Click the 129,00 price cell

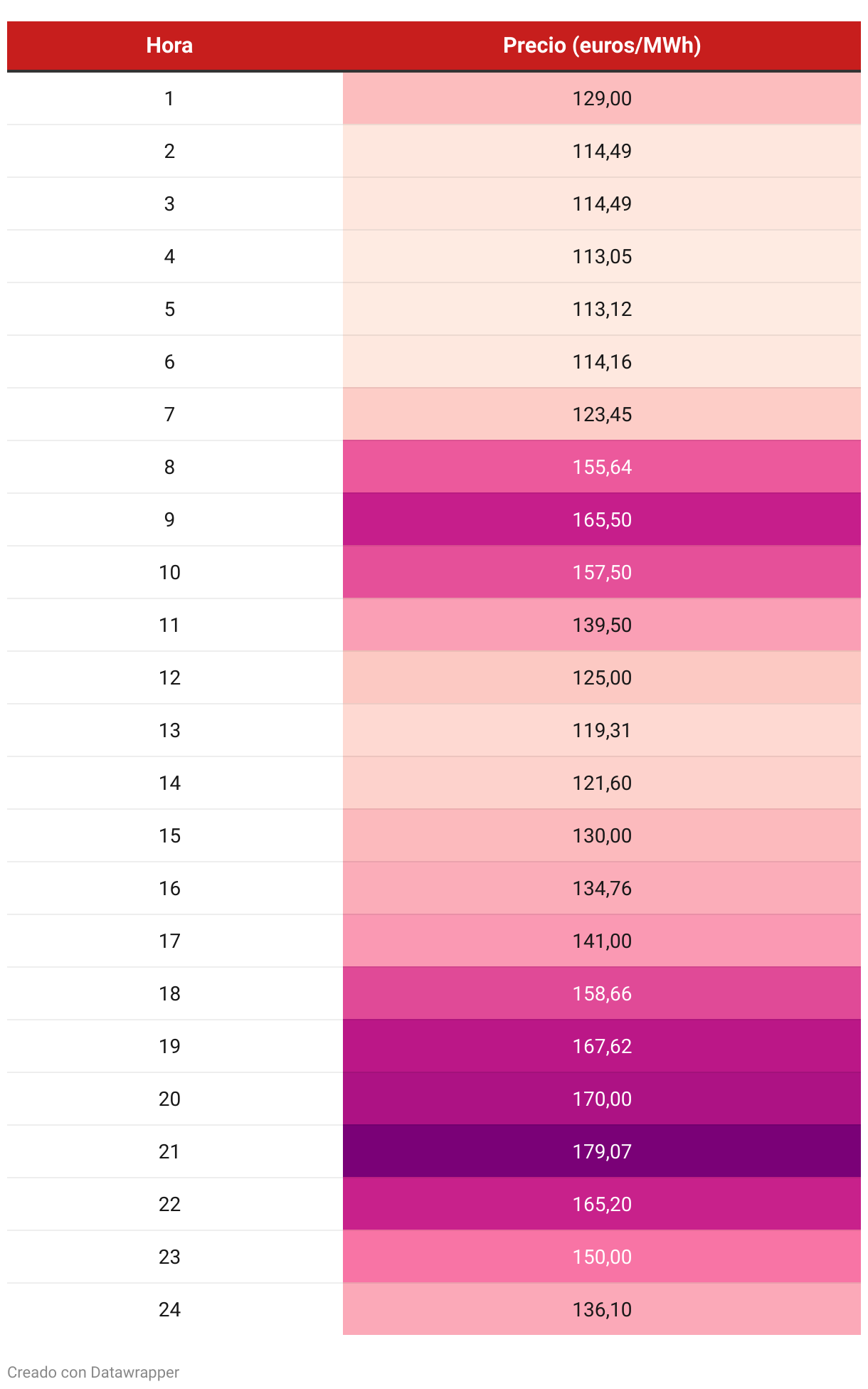click(x=601, y=98)
